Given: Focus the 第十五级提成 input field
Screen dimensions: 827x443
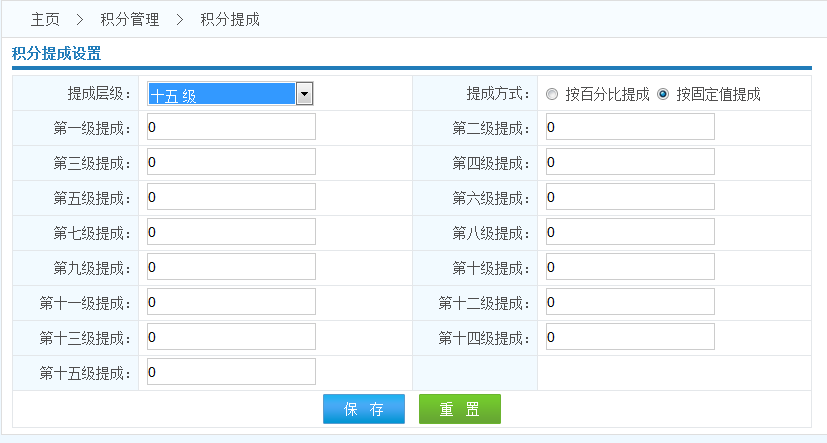Looking at the screenshot, I should (231, 372).
